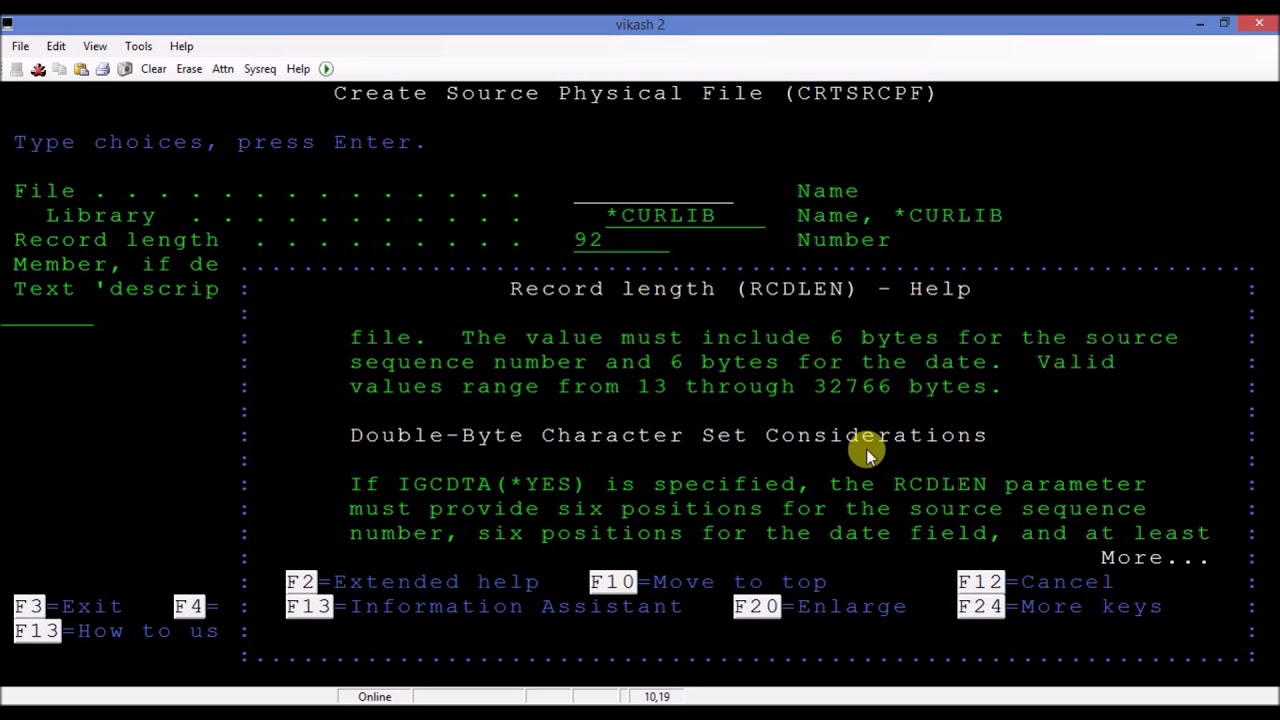Click the Erase toolbar button

(189, 69)
